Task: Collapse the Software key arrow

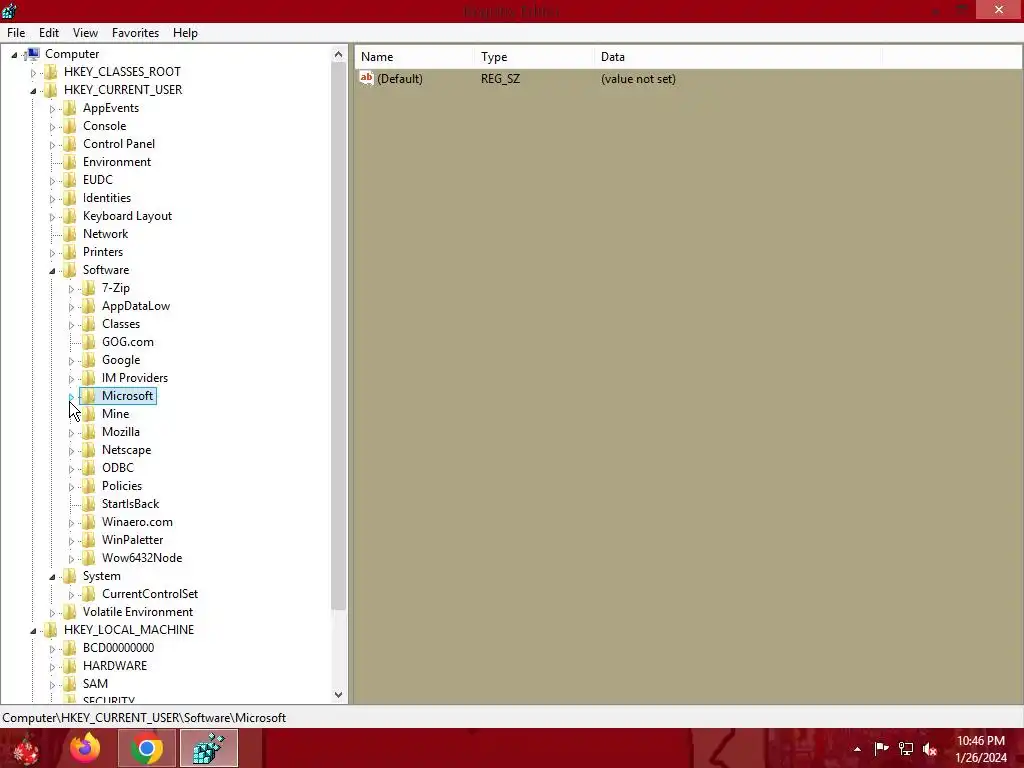Action: click(52, 271)
